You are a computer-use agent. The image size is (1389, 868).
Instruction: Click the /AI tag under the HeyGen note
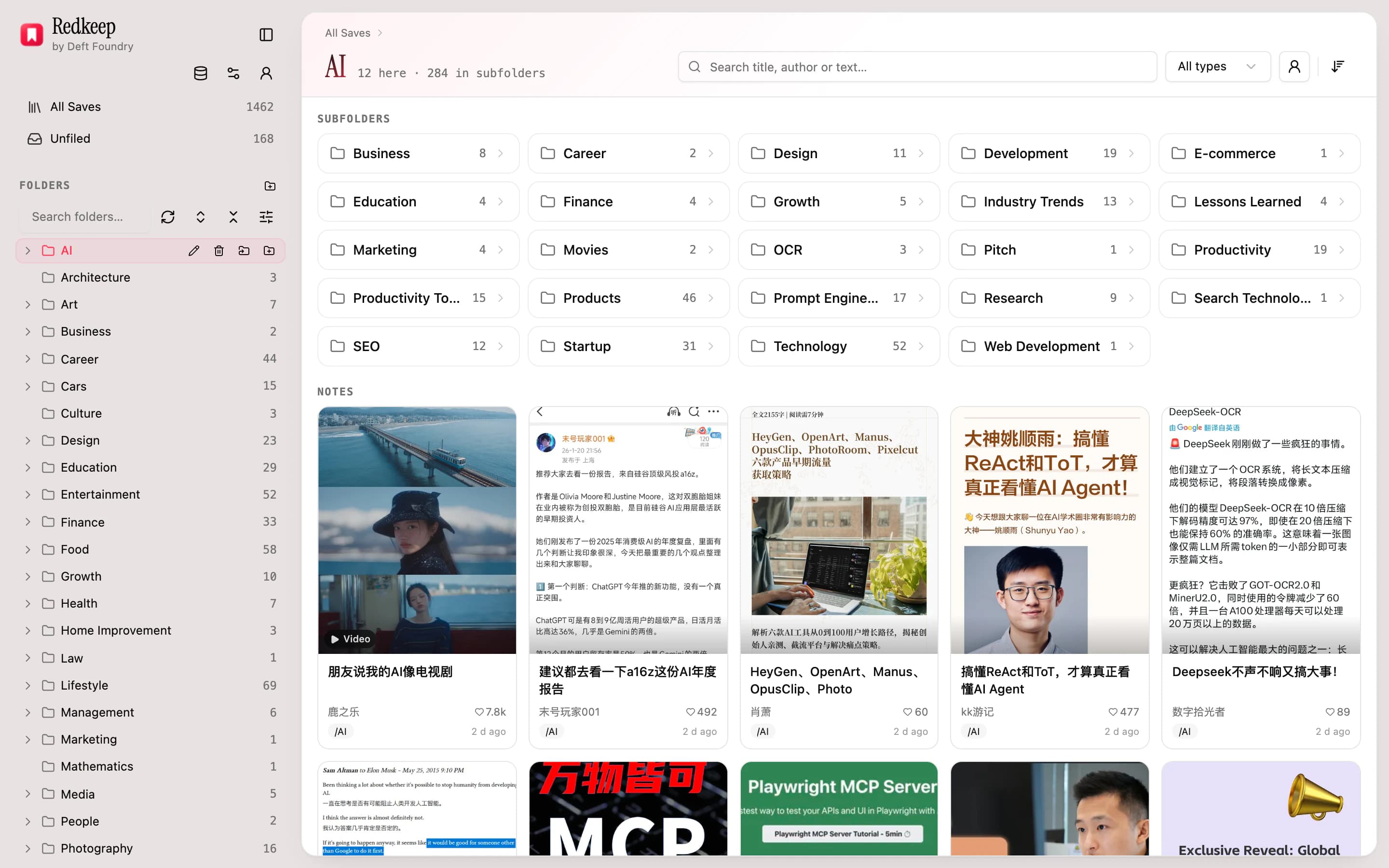[x=762, y=732]
